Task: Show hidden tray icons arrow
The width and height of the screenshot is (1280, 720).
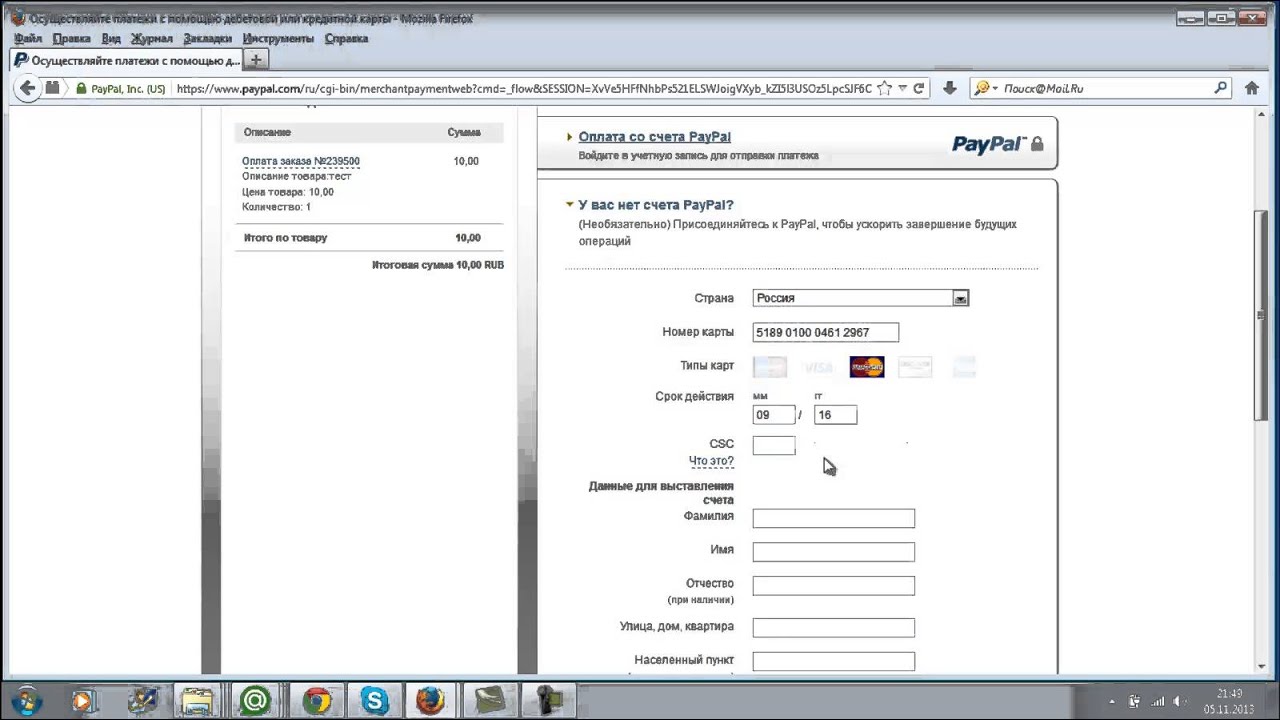Action: tap(1113, 701)
